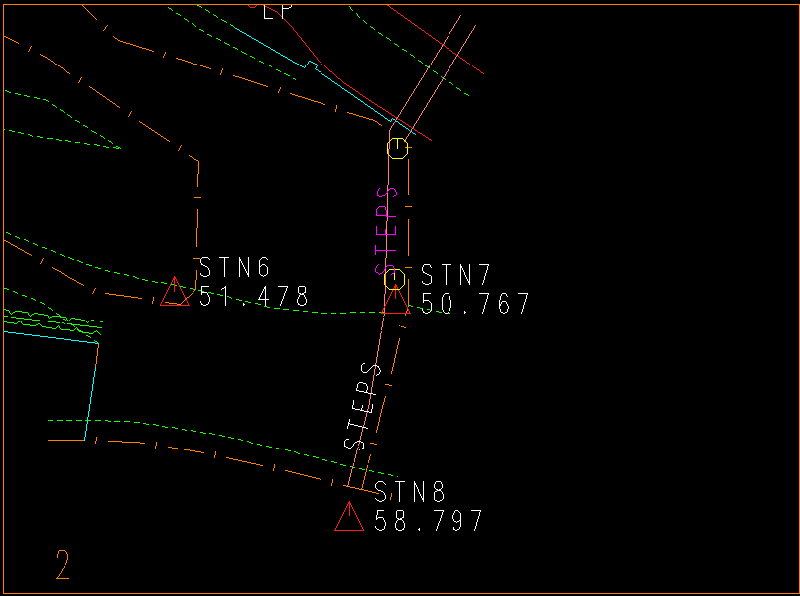Select the STN6 station label text

click(x=235, y=268)
